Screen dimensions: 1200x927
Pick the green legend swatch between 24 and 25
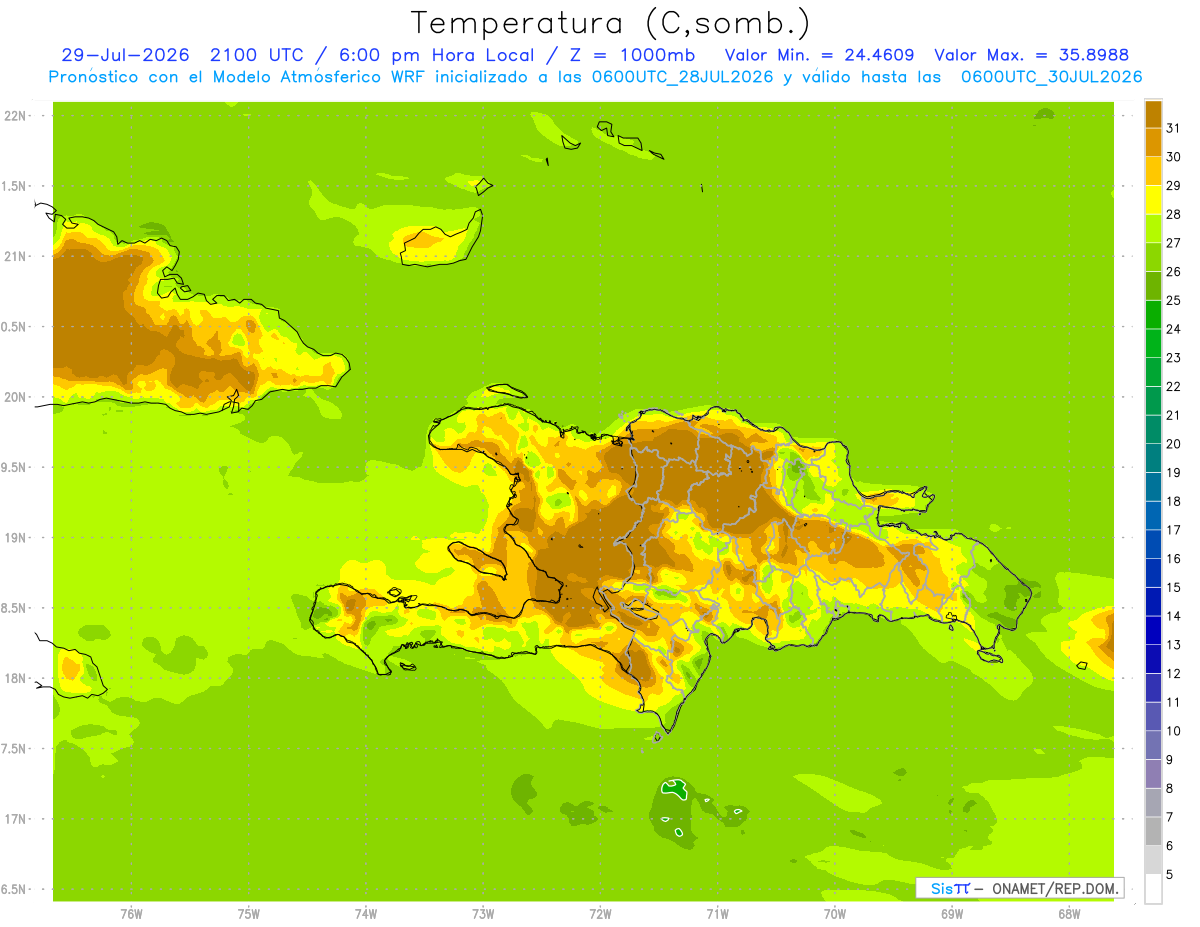click(1153, 314)
